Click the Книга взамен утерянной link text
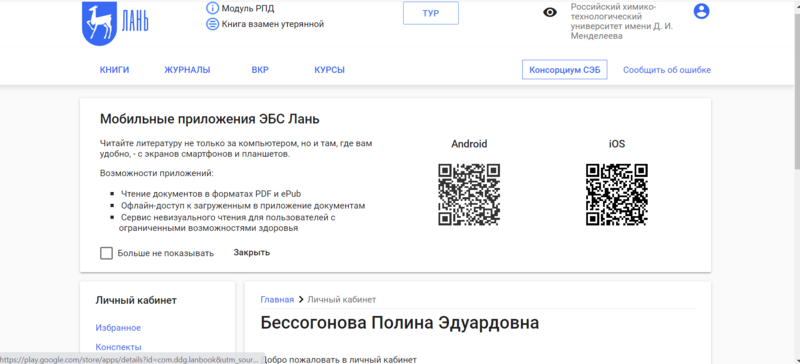This screenshot has height=364, width=800. [x=273, y=24]
